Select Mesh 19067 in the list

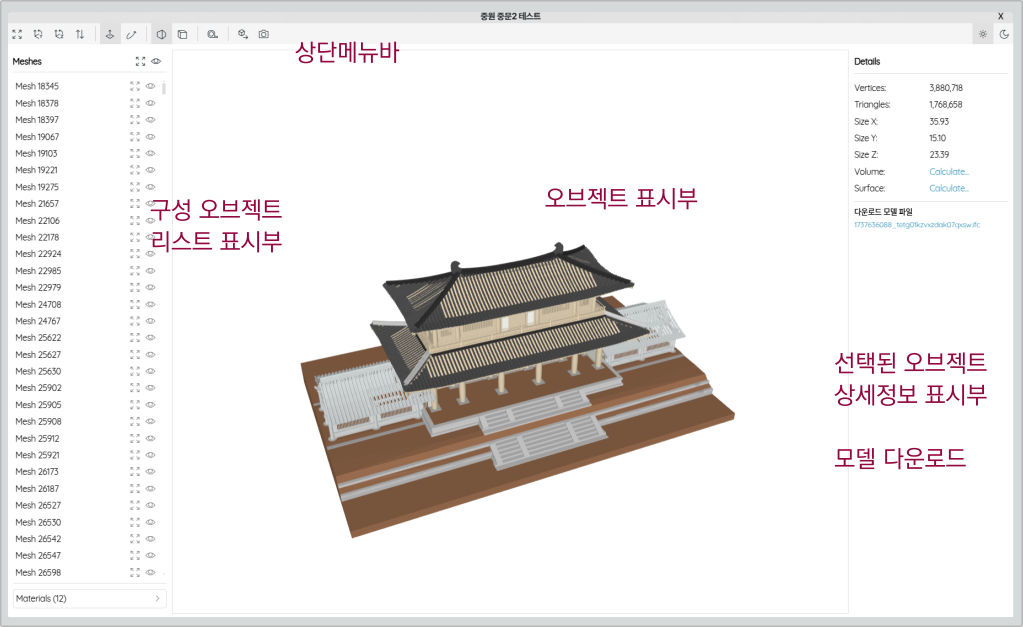point(37,137)
